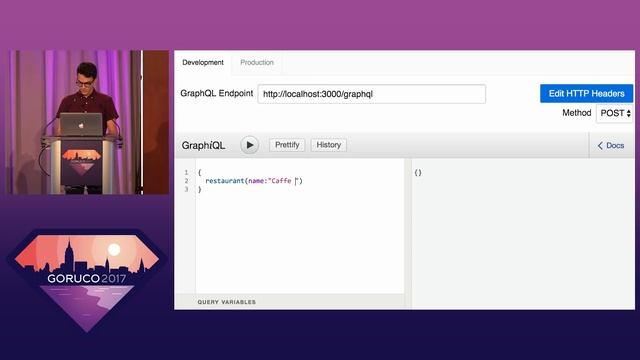
Task: Click the GraphiQL title label
Action: (203, 145)
